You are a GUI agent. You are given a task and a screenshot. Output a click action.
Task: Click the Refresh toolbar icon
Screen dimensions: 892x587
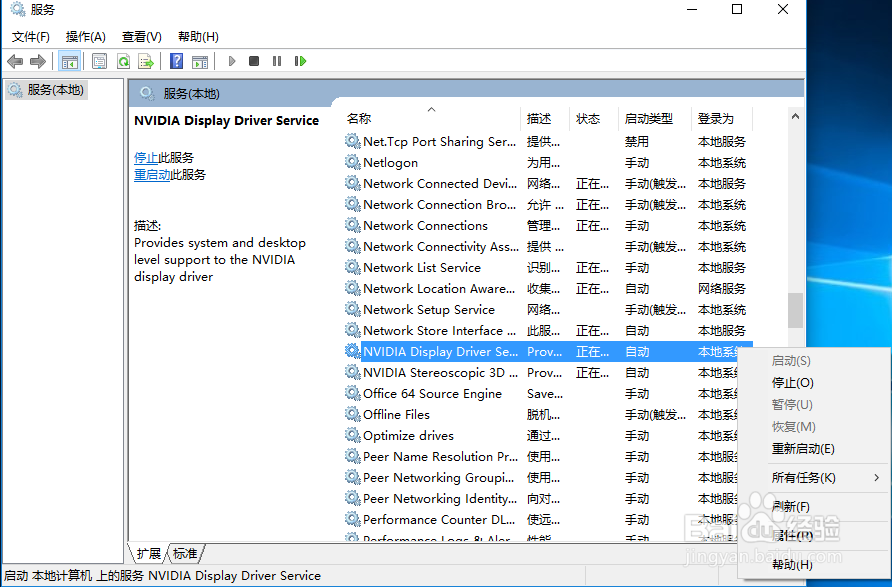tap(123, 61)
